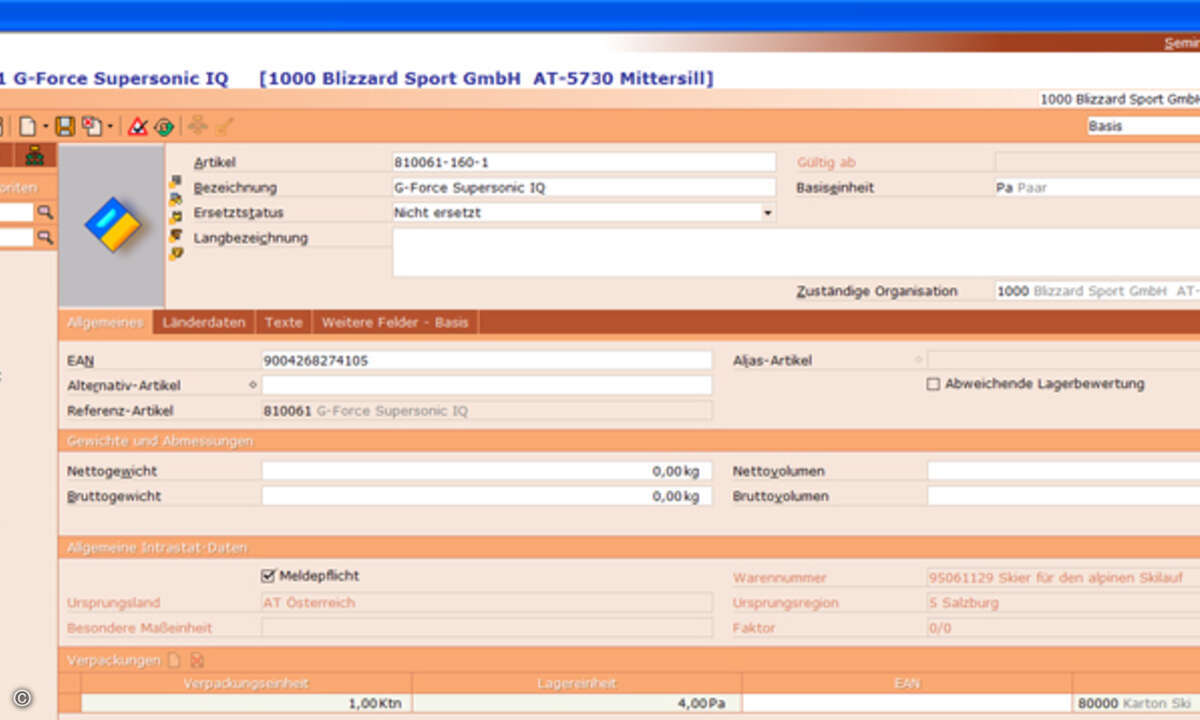Expand the arrow next to the new document icon
This screenshot has height=720, width=1200.
(x=46, y=128)
